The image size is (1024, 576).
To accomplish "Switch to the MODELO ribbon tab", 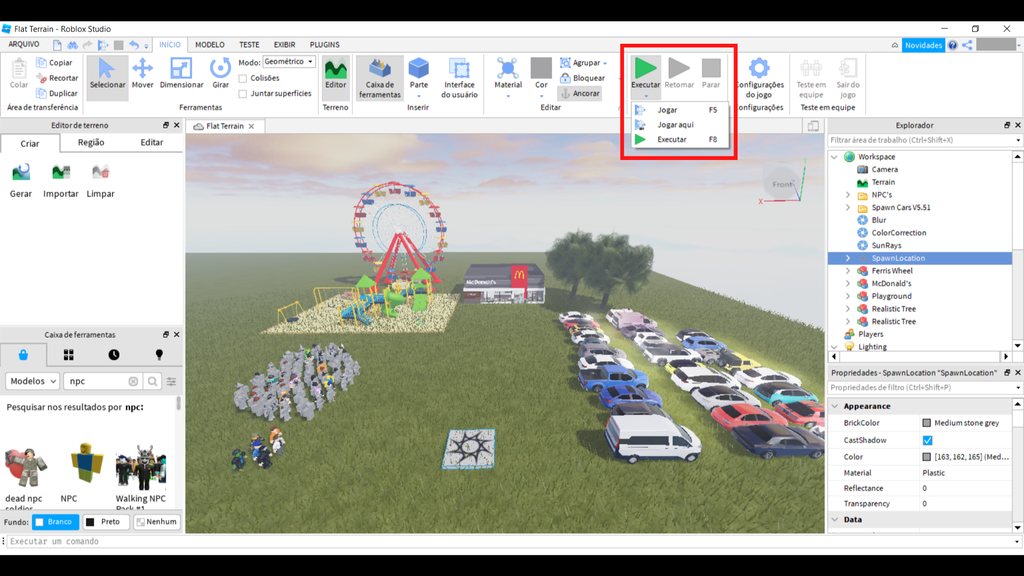I will pyautogui.click(x=210, y=44).
